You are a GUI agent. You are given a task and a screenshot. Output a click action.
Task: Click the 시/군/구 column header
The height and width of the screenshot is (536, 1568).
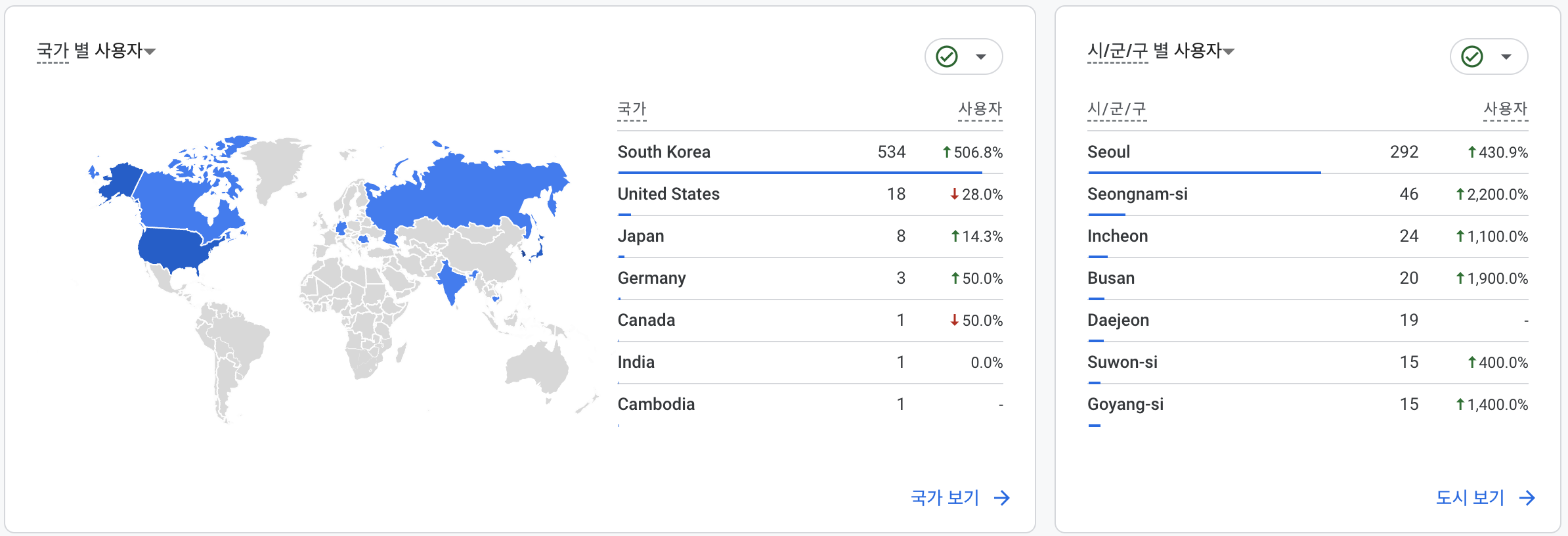click(1117, 109)
